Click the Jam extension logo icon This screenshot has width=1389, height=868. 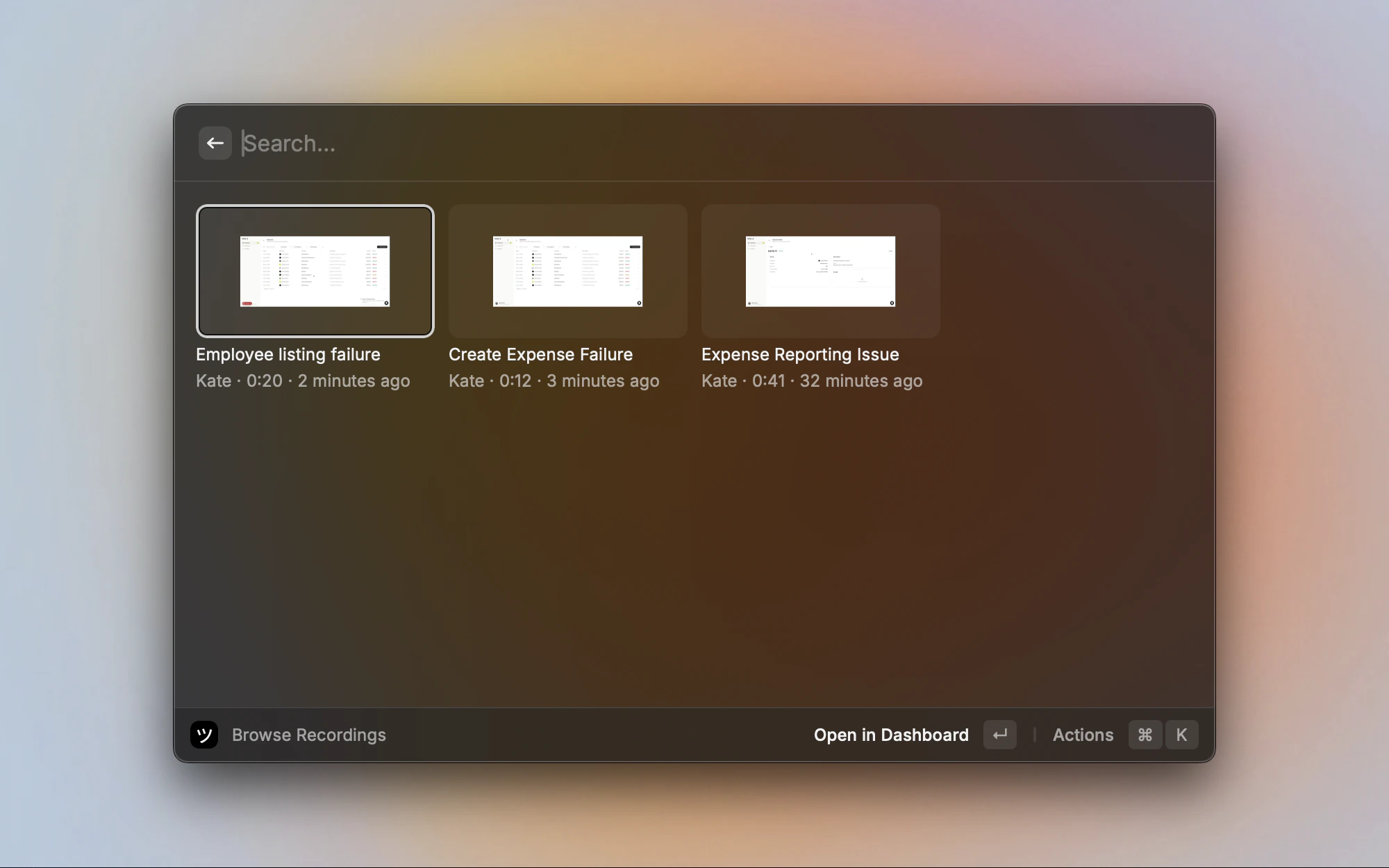click(x=204, y=735)
